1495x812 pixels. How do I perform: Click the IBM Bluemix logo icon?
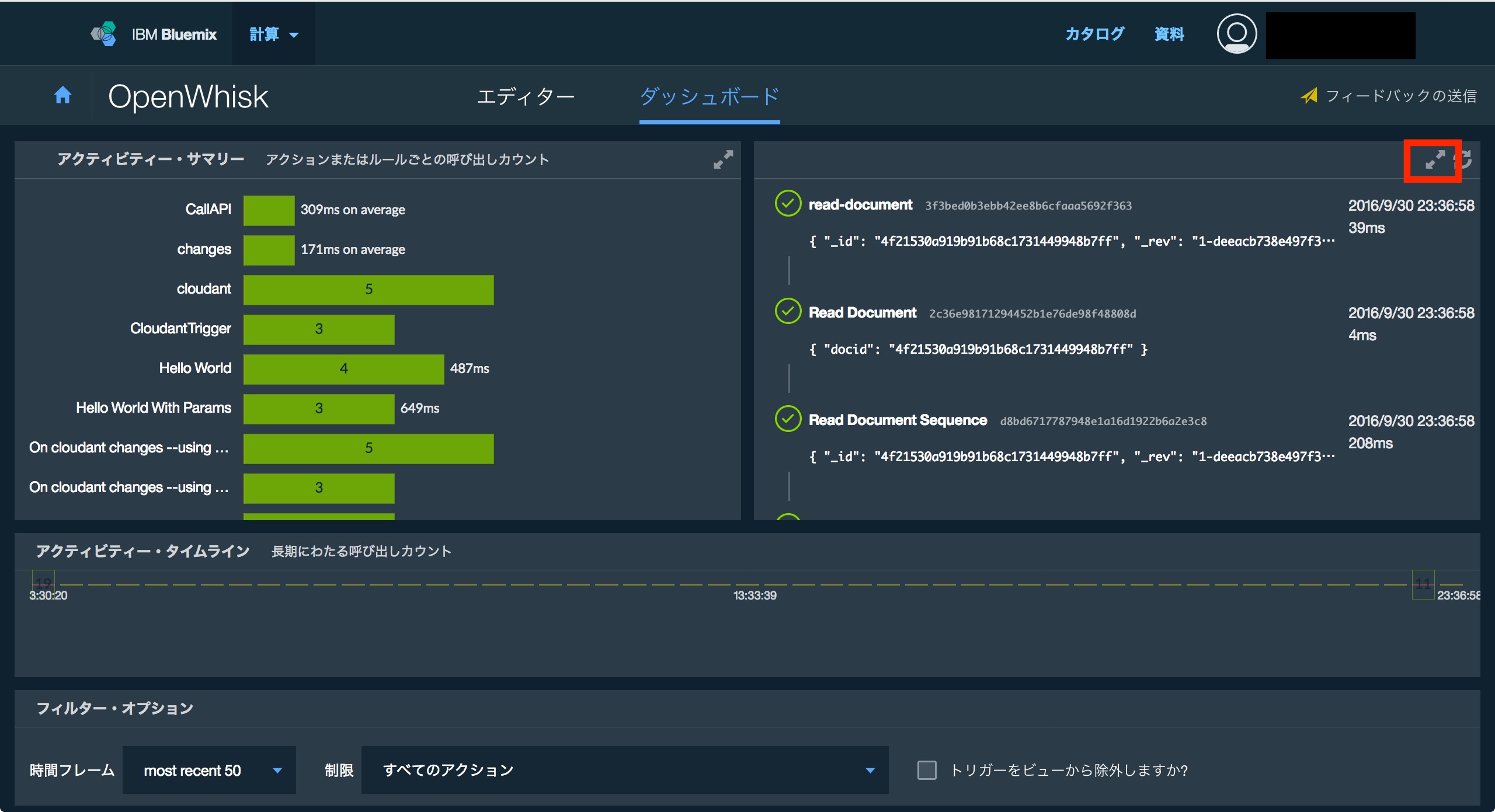pos(104,34)
